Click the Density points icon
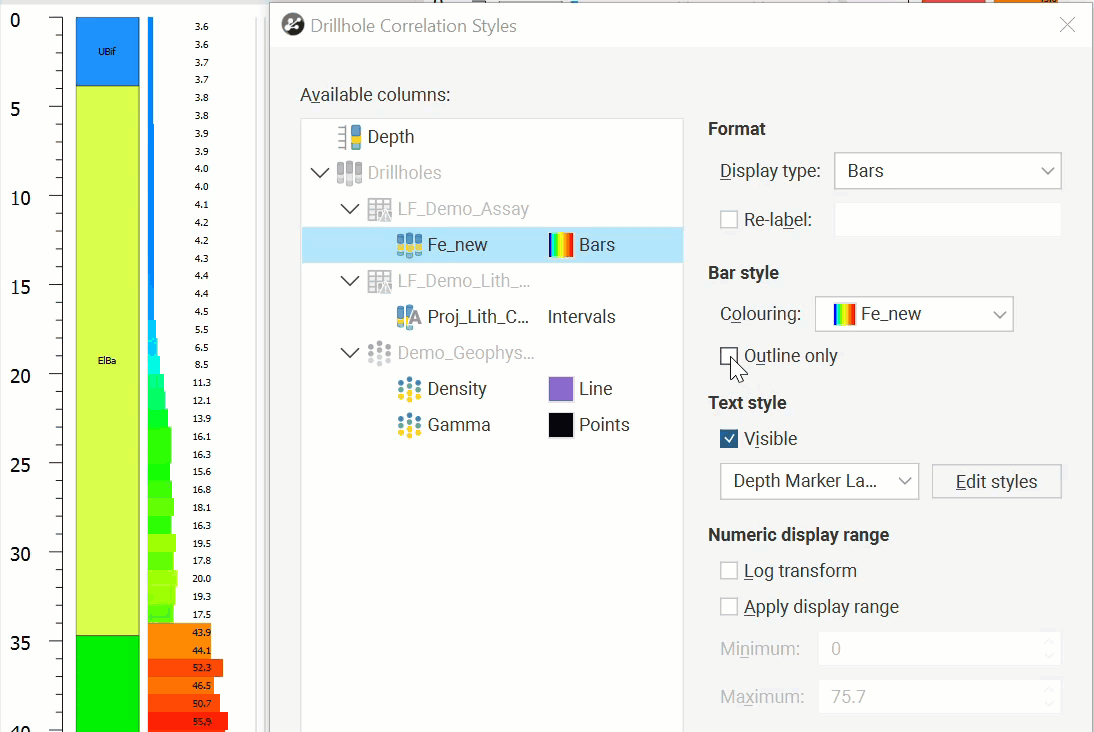1094x732 pixels. click(x=409, y=389)
